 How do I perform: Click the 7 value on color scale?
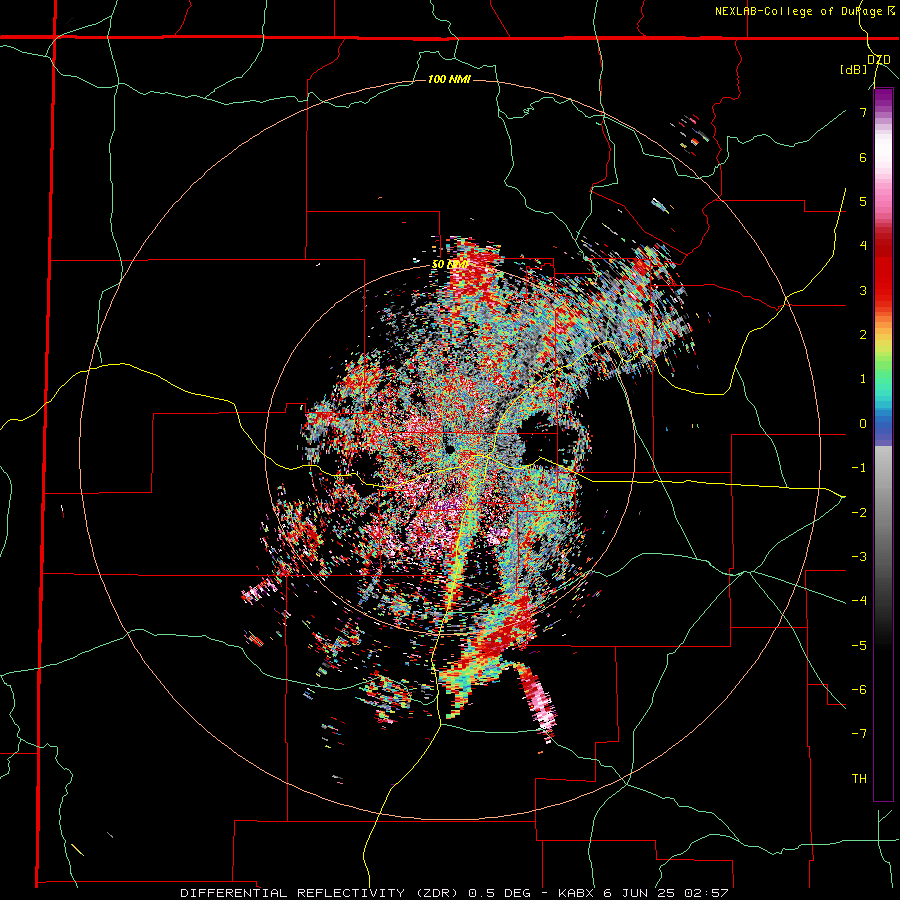click(x=863, y=112)
